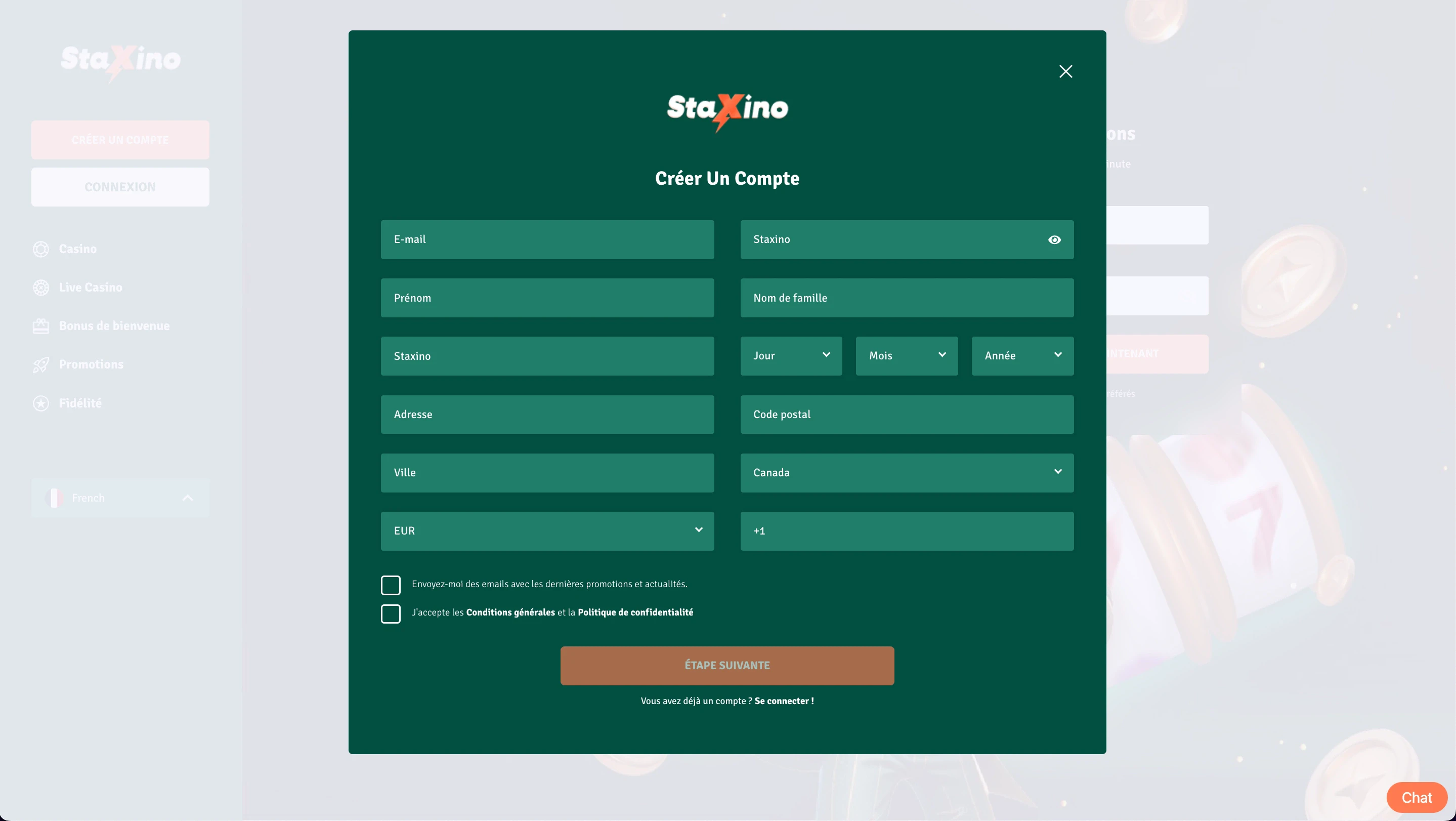Open Bonus de bienvenue menu item
Viewport: 1456px width, 821px height.
point(114,326)
